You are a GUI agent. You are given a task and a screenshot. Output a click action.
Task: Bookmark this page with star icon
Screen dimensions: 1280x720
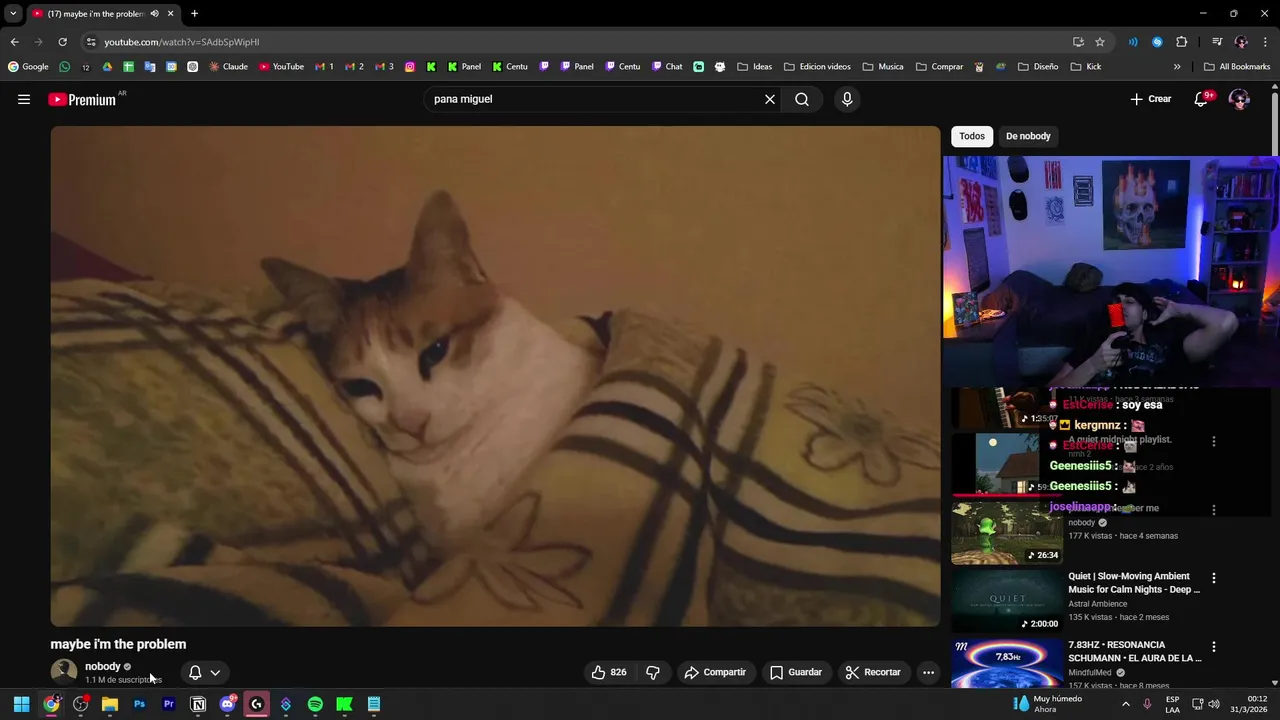pos(1100,42)
